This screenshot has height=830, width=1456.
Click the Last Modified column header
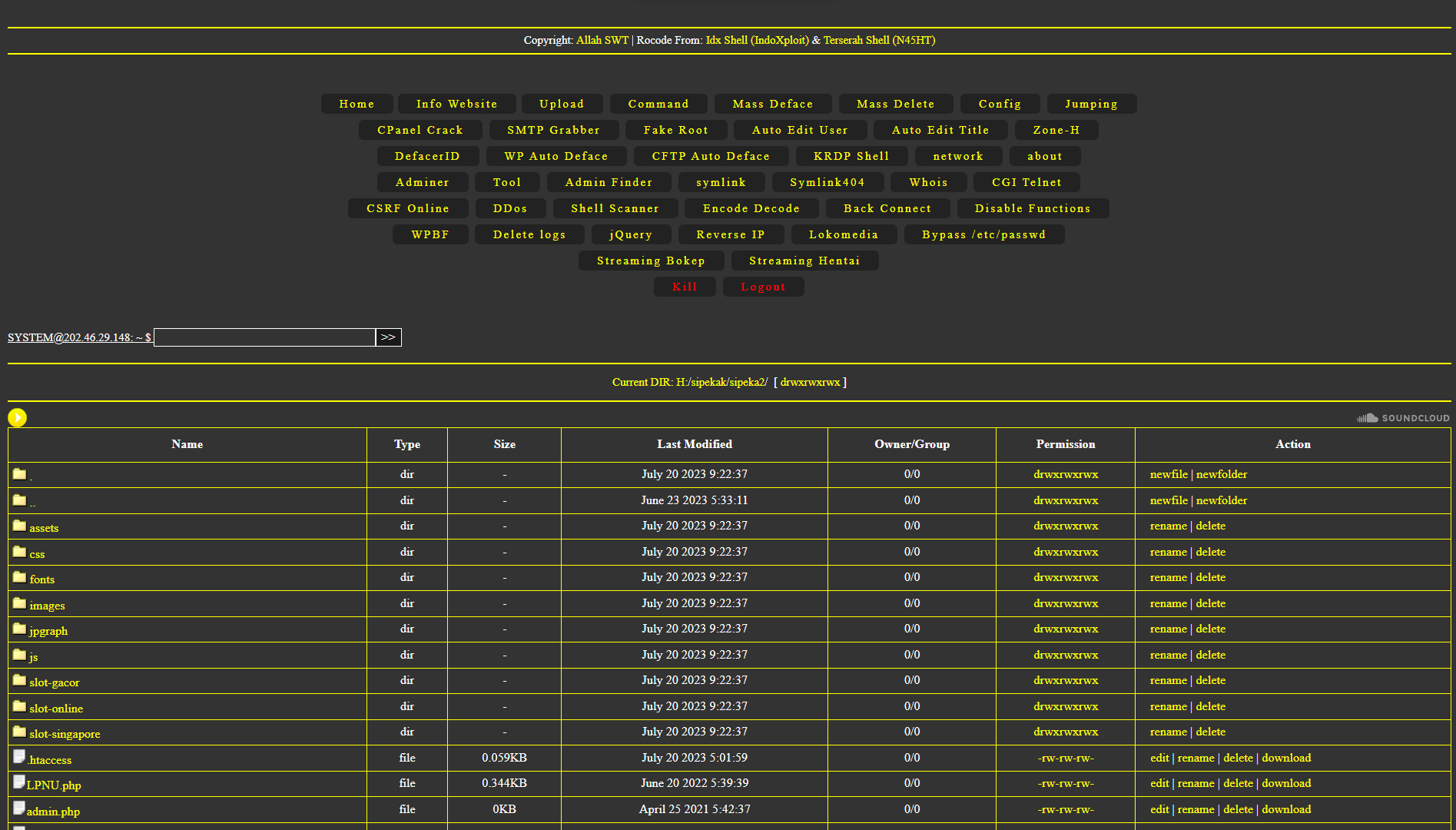point(695,444)
